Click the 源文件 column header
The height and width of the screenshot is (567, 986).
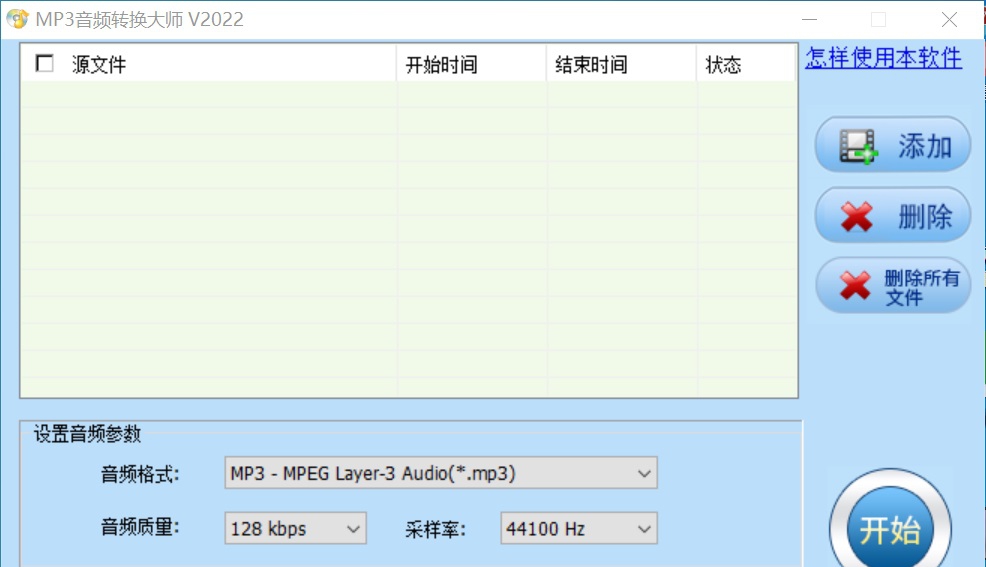point(208,63)
